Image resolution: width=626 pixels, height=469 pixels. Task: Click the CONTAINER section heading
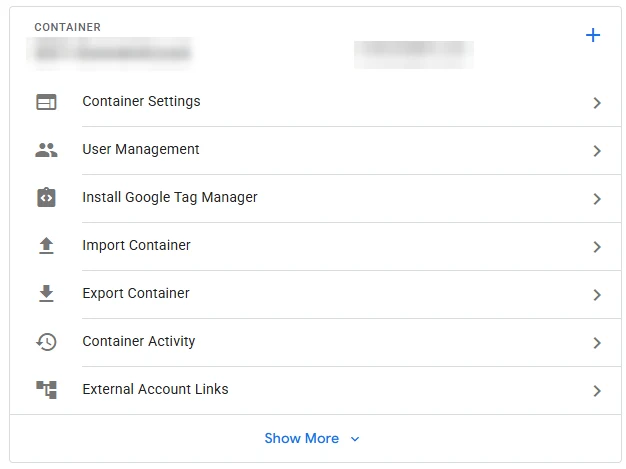point(67,27)
